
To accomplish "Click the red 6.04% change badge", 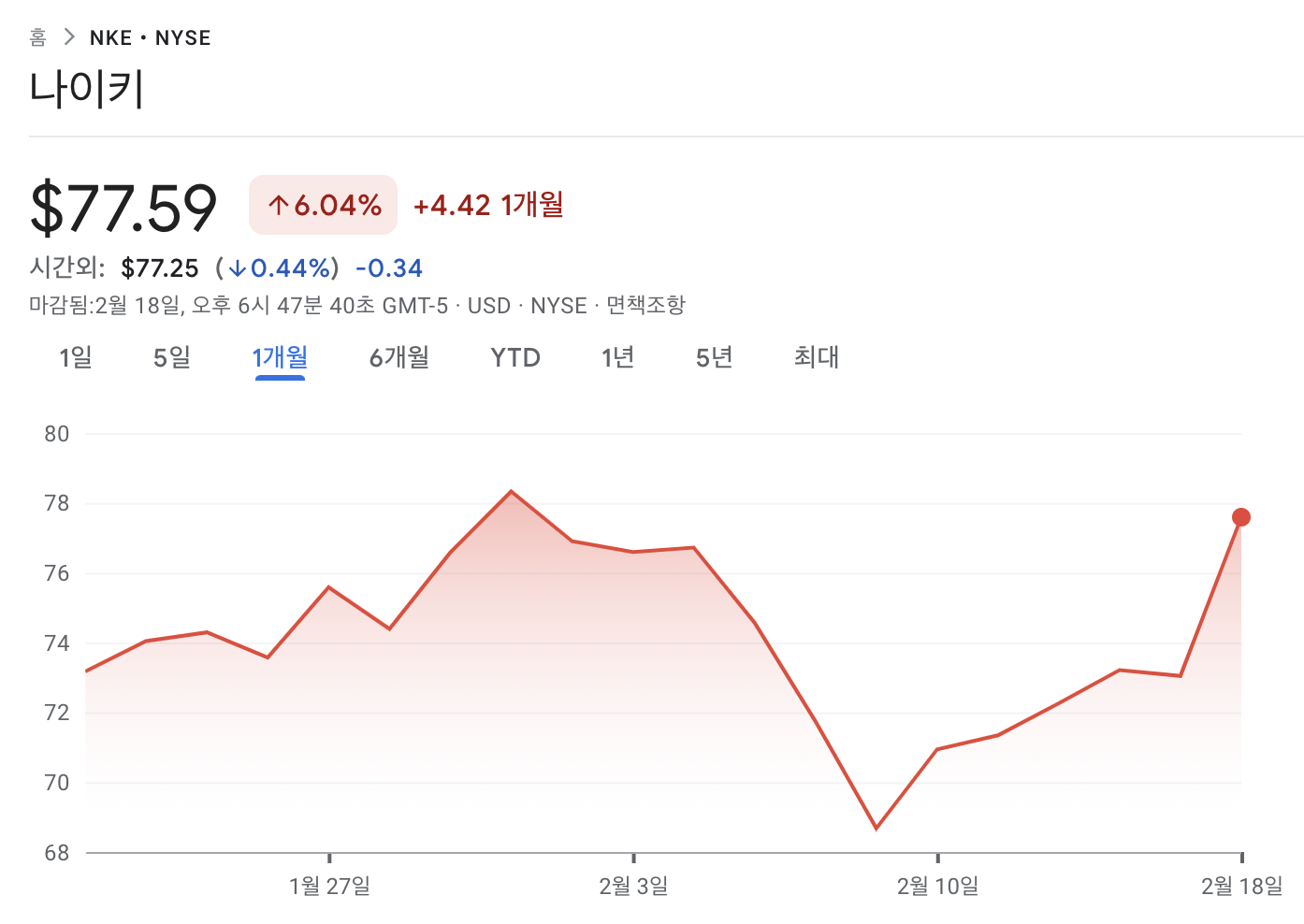I will click(x=323, y=205).
